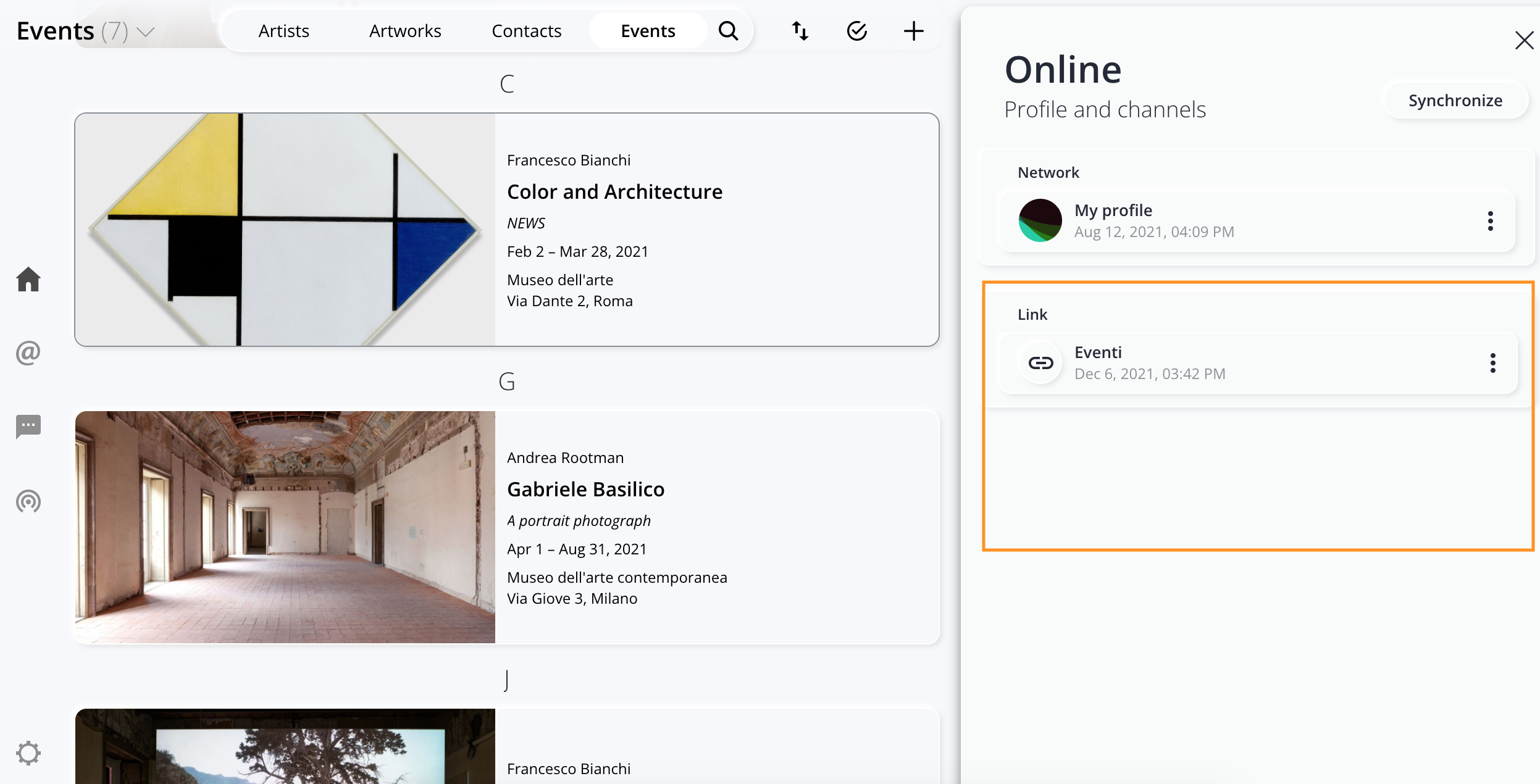Click the Online panel heading

[1063, 69]
